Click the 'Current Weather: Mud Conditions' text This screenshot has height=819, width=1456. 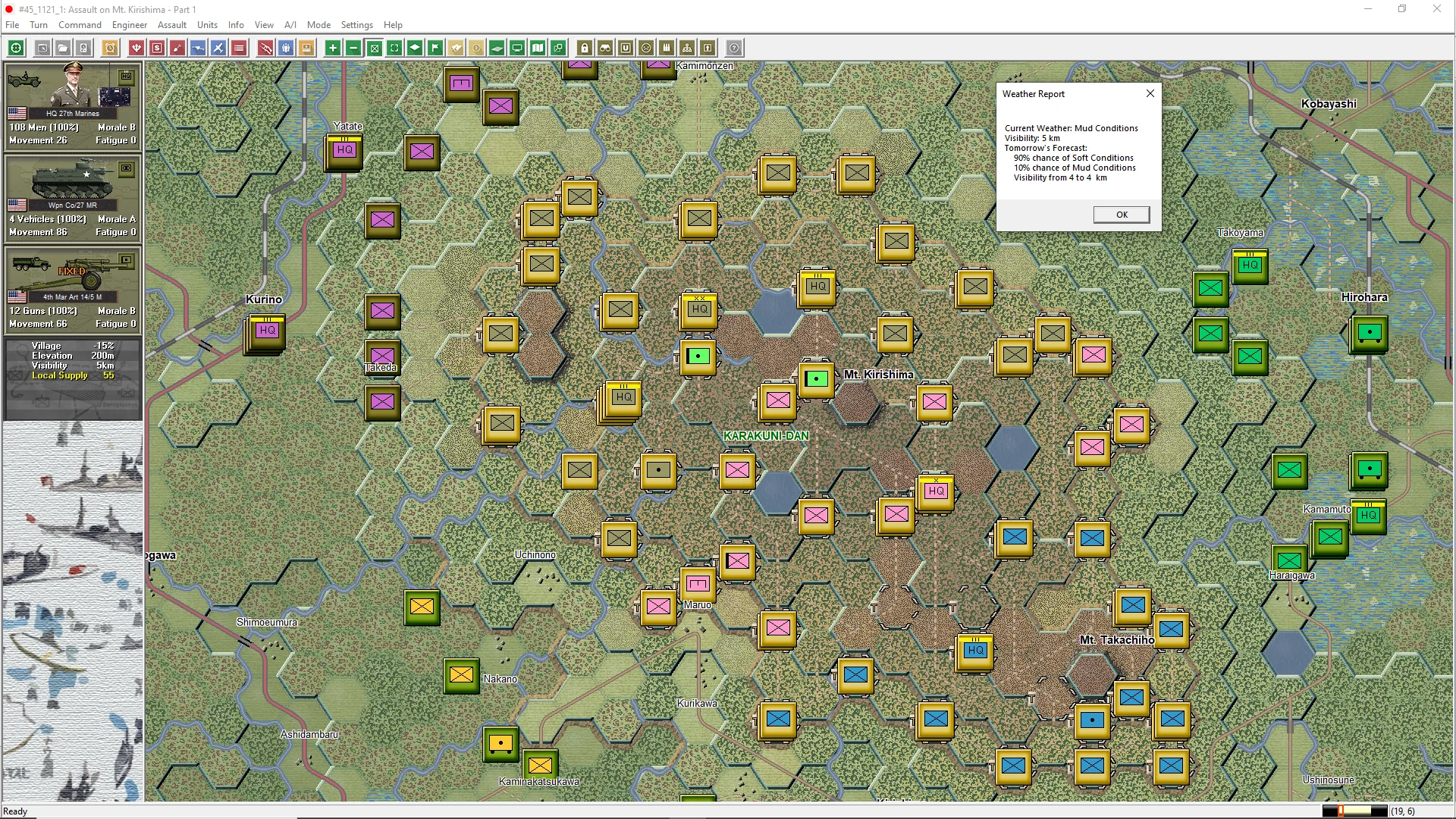[1072, 128]
